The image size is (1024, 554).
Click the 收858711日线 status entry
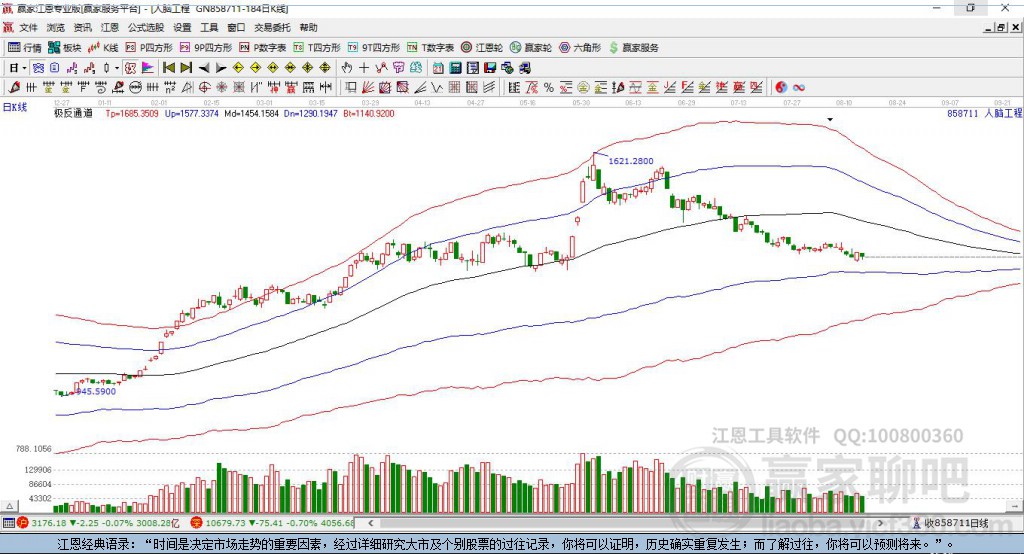(x=950, y=523)
